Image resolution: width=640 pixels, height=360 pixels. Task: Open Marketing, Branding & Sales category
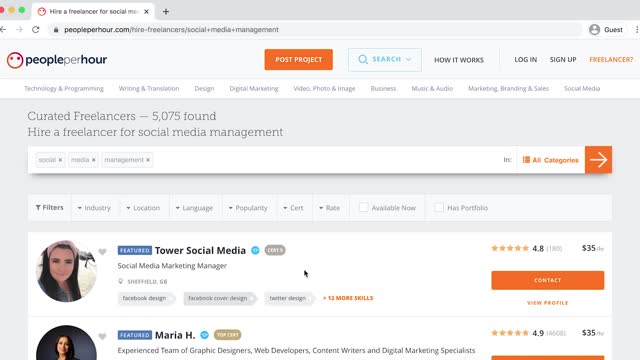(509, 89)
